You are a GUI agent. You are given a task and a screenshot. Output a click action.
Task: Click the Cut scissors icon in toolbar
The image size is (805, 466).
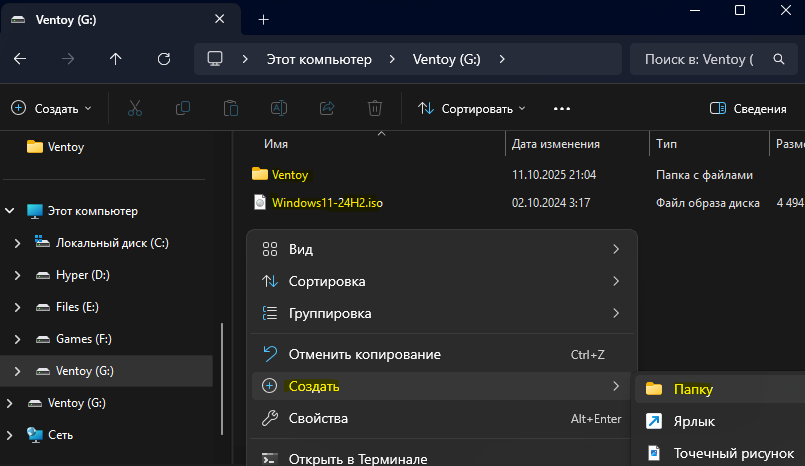[134, 108]
